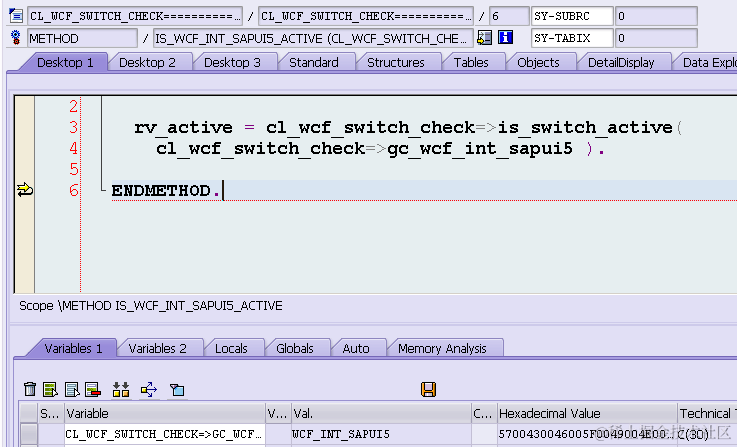Click line number 5 in the editor
This screenshot has width=737, height=447.
pyautogui.click(x=73, y=169)
